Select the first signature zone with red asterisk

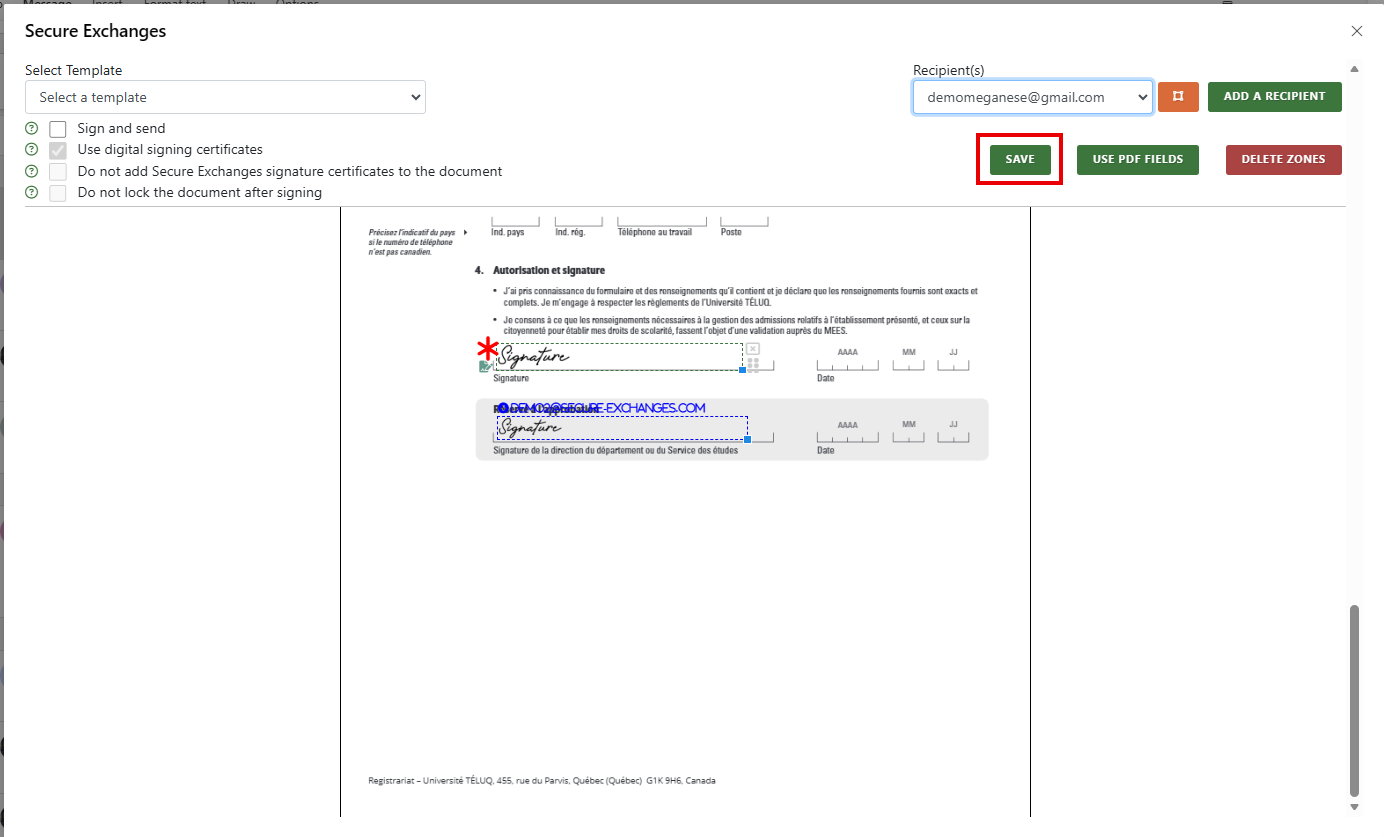[x=619, y=357]
